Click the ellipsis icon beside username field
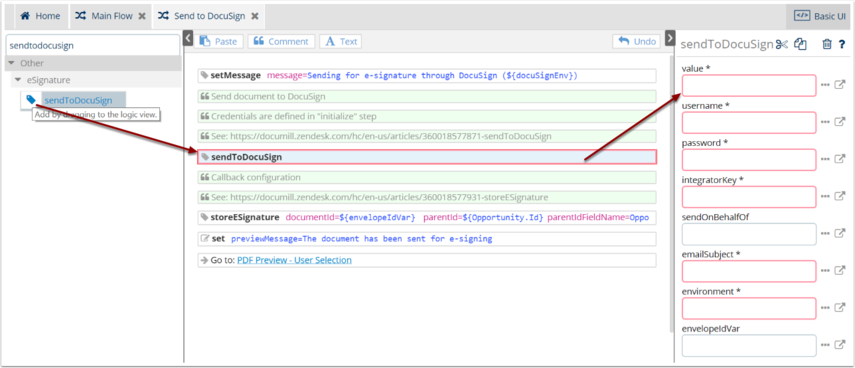This screenshot has height=368, width=855. [824, 122]
